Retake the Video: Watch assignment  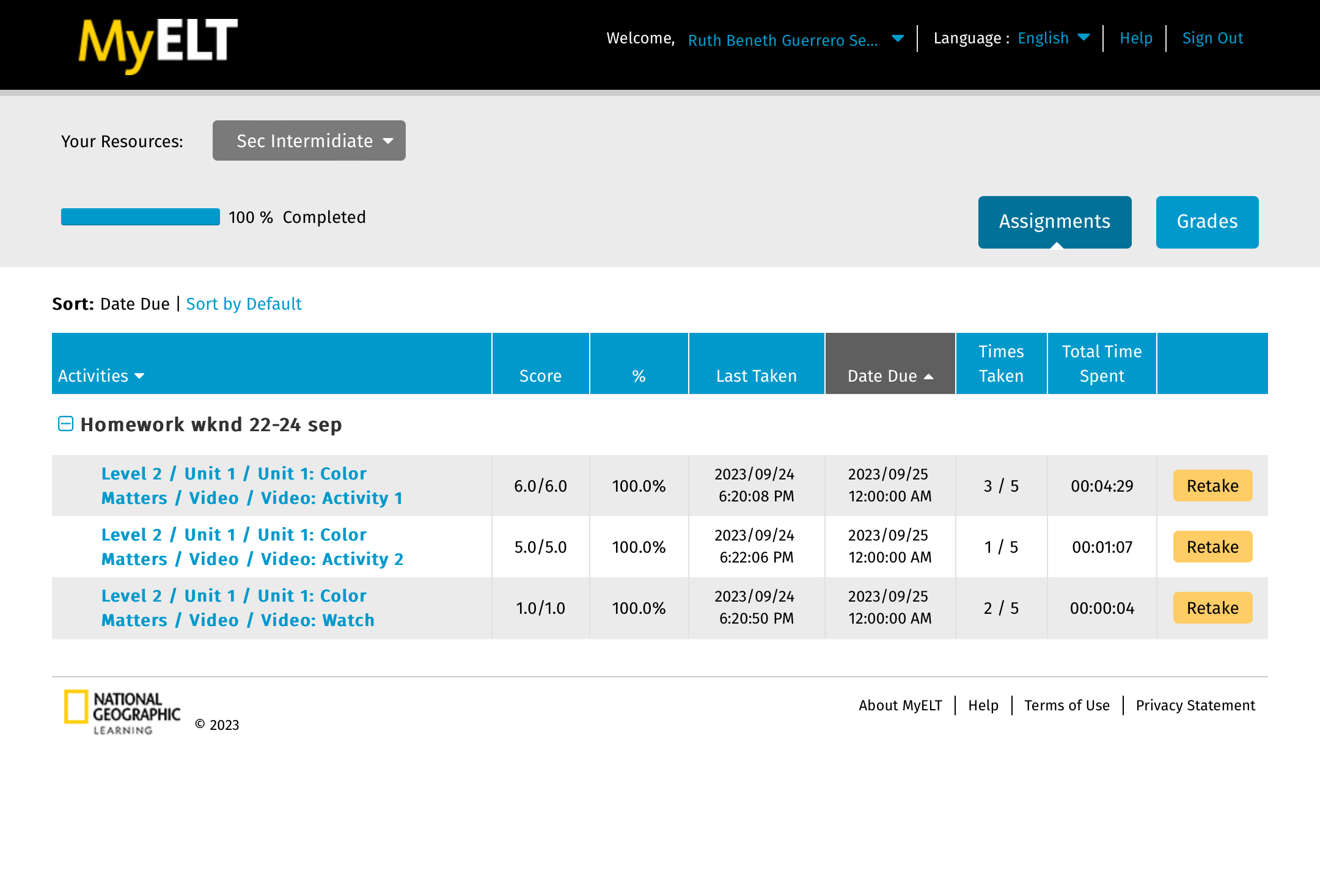tap(1212, 608)
